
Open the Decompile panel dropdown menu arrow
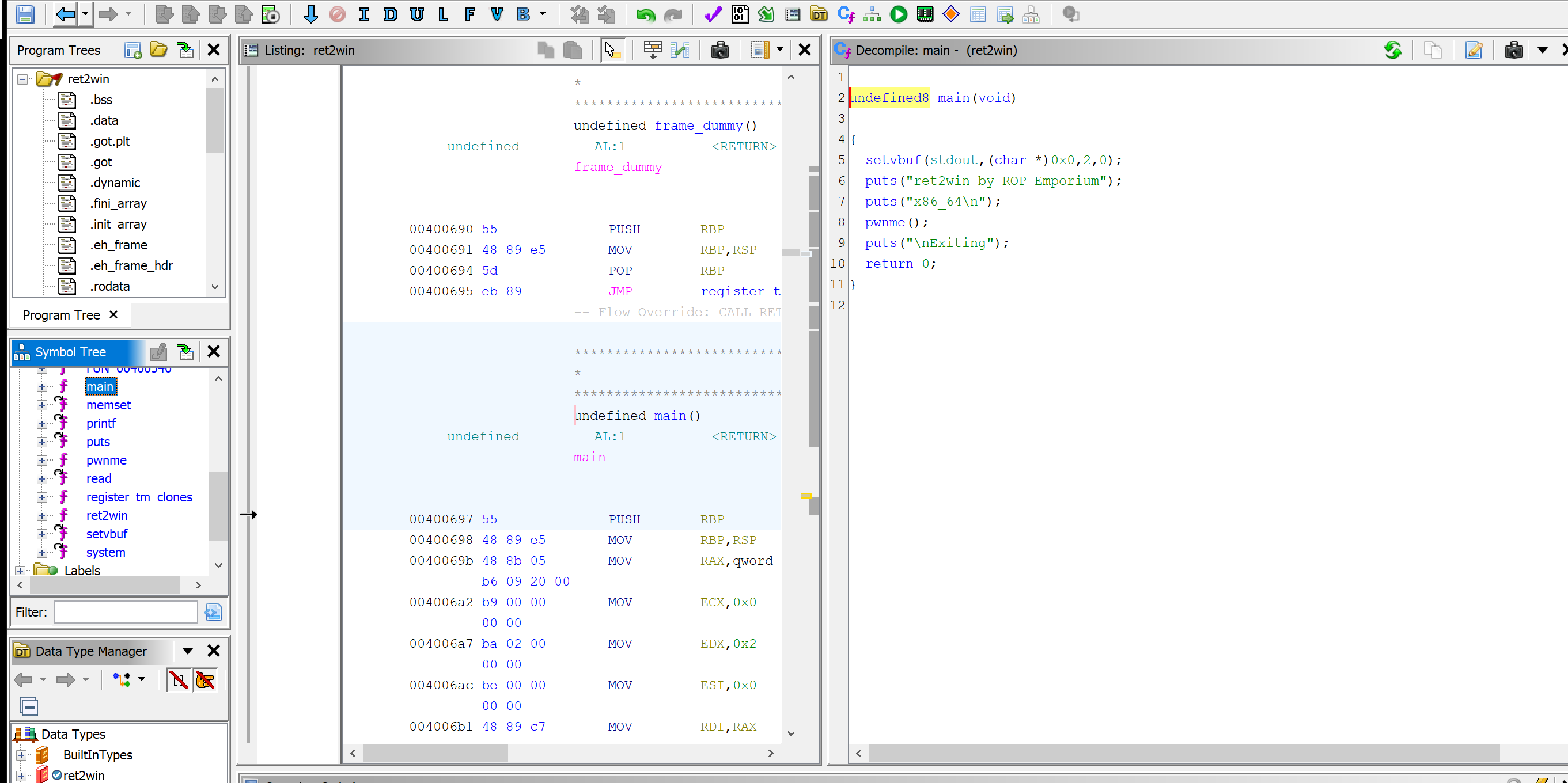coord(1543,50)
